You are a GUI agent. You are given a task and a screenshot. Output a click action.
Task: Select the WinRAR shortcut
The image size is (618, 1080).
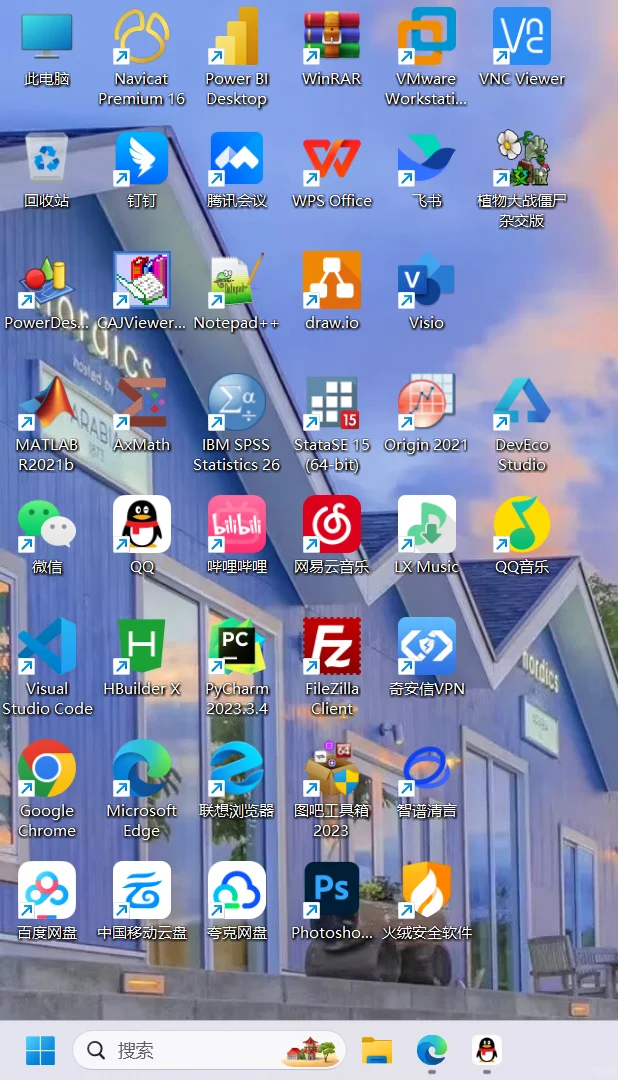332,36
